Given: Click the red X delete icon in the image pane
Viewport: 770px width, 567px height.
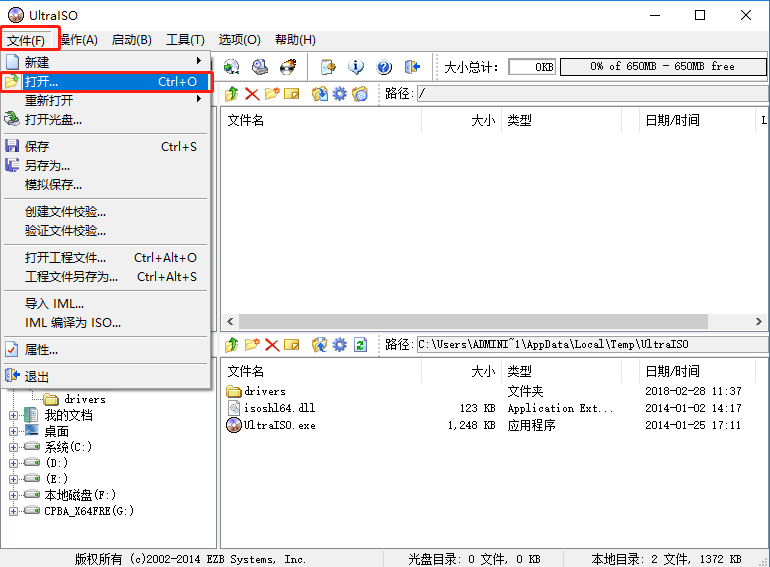Looking at the screenshot, I should pyautogui.click(x=252, y=93).
